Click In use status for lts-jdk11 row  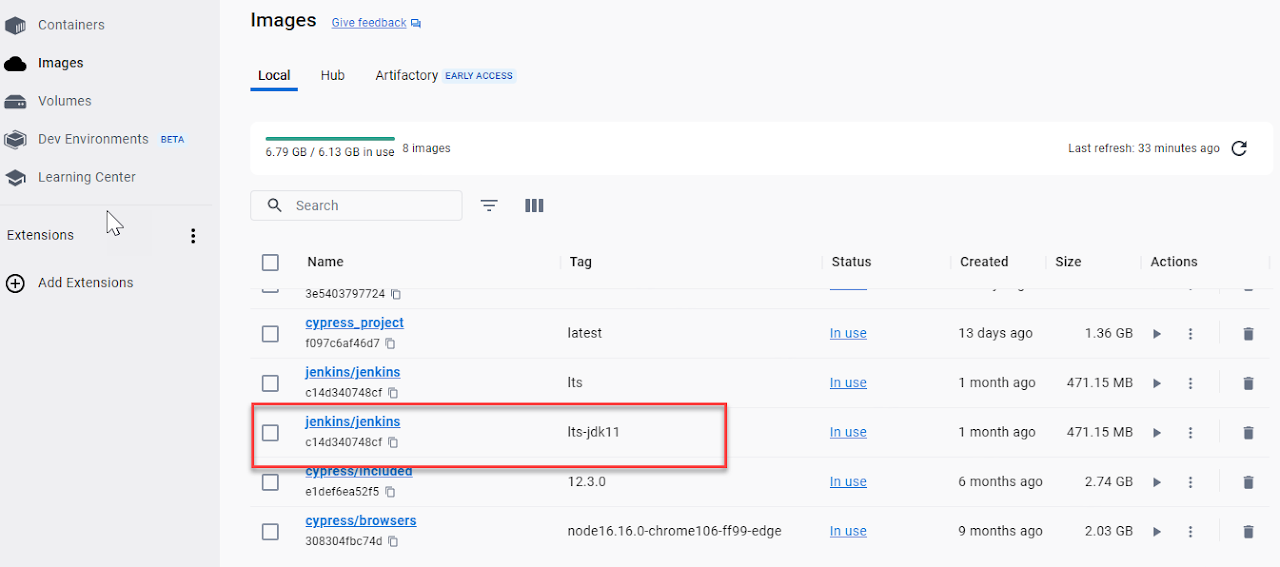[x=848, y=432]
